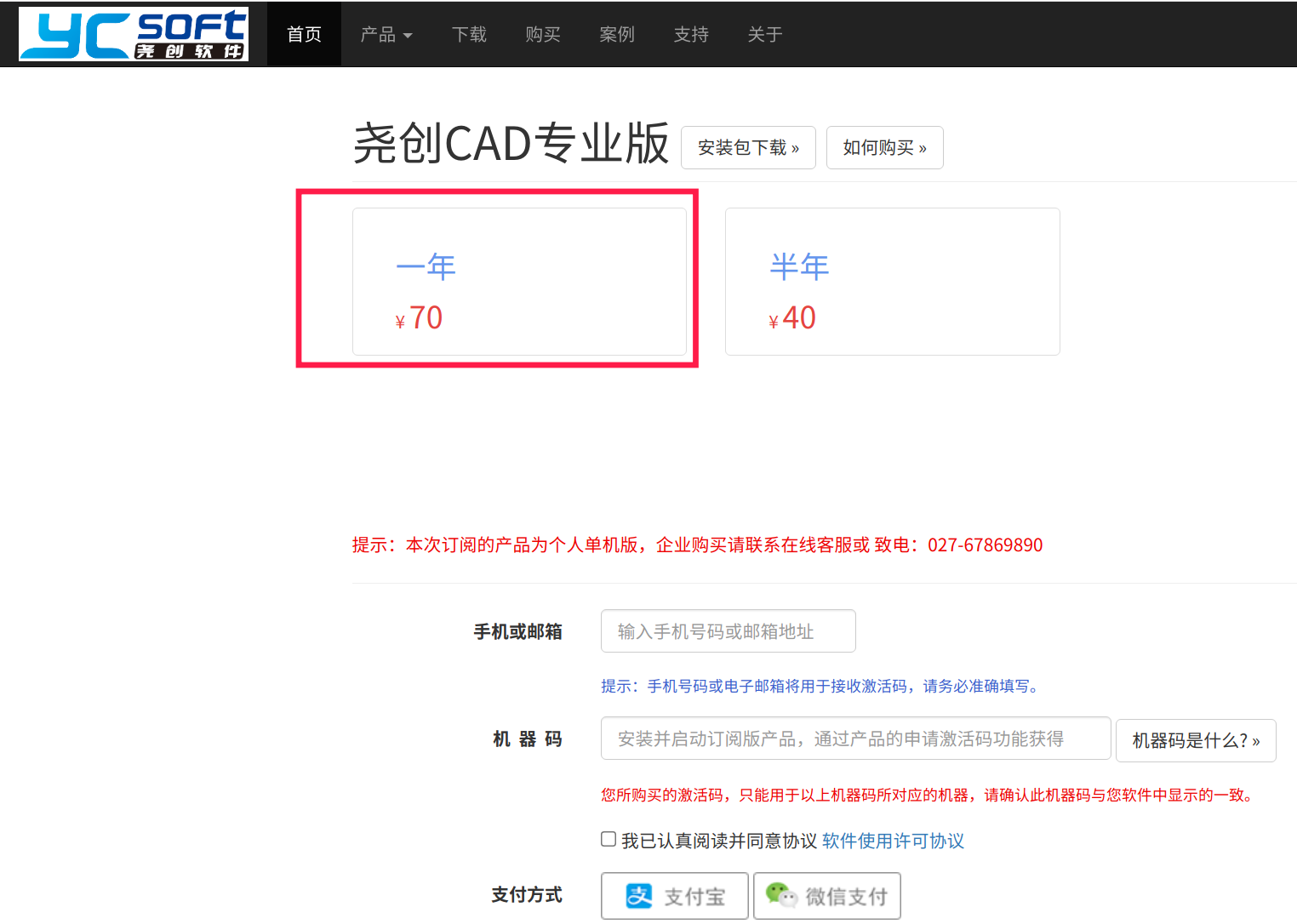Switch to the 首页 menu item
1297x924 pixels.
[304, 34]
